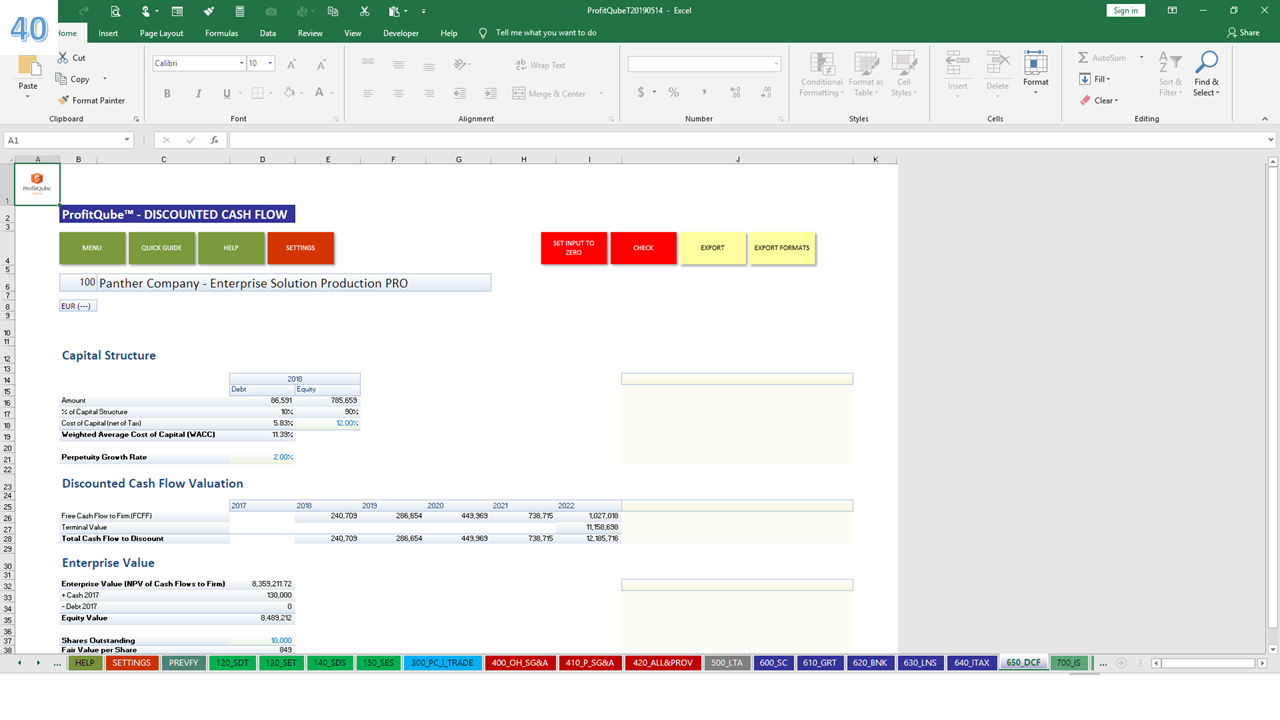Toggle Center horizontal alignment

pos(399,93)
